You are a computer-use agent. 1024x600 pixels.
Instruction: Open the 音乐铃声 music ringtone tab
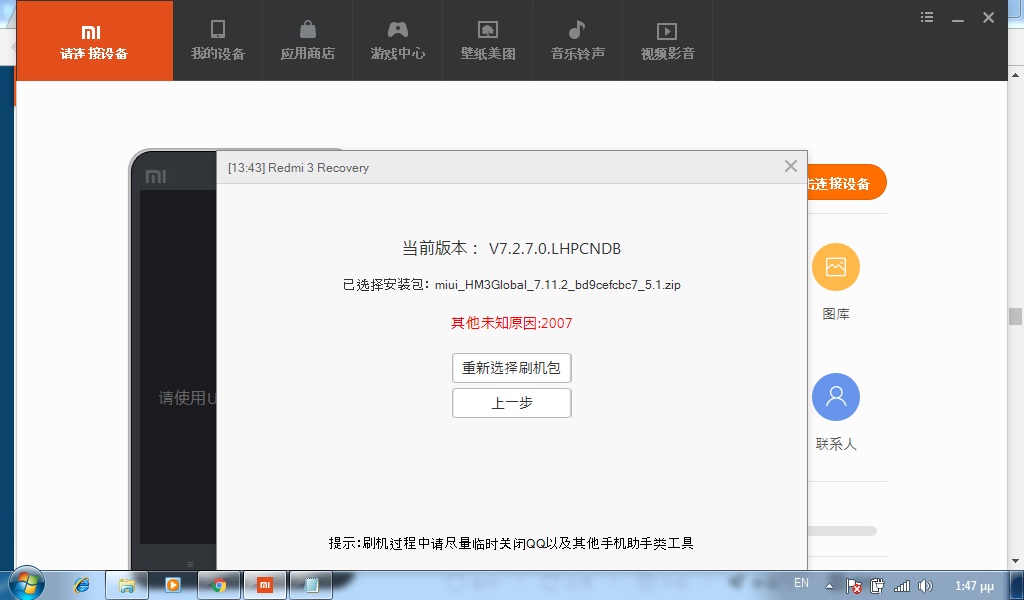click(x=577, y=41)
